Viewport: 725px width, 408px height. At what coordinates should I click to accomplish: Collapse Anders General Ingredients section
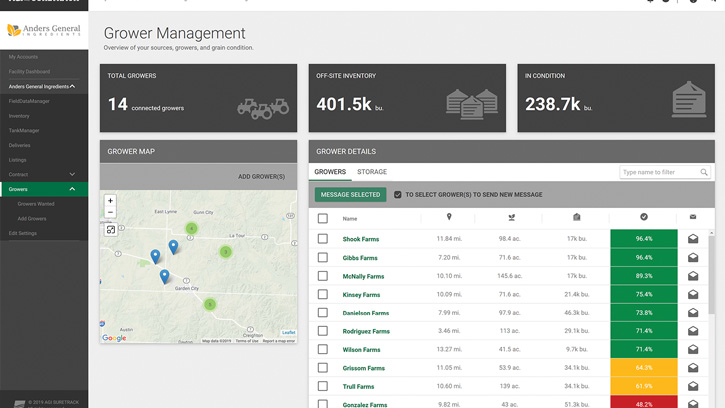pyautogui.click(x=73, y=87)
